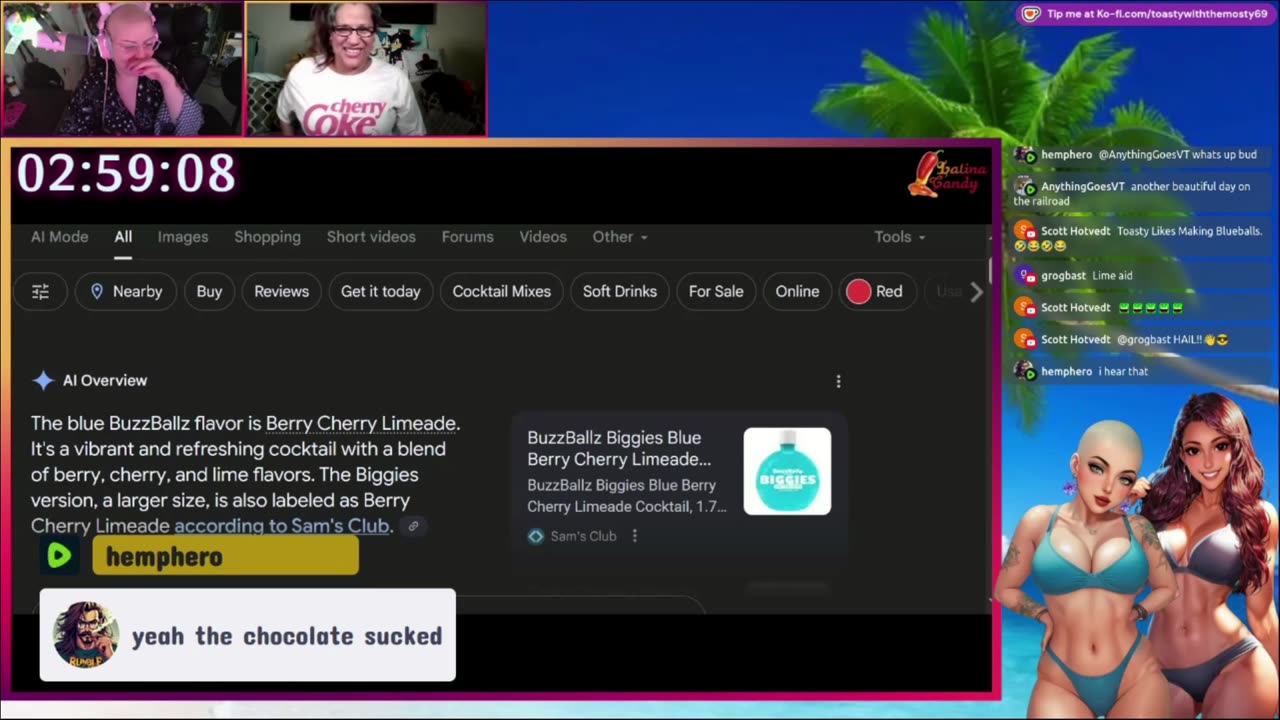Click the 'Berry Cherry Limeade' underlined text
This screenshot has width=1280, height=720.
pos(361,423)
